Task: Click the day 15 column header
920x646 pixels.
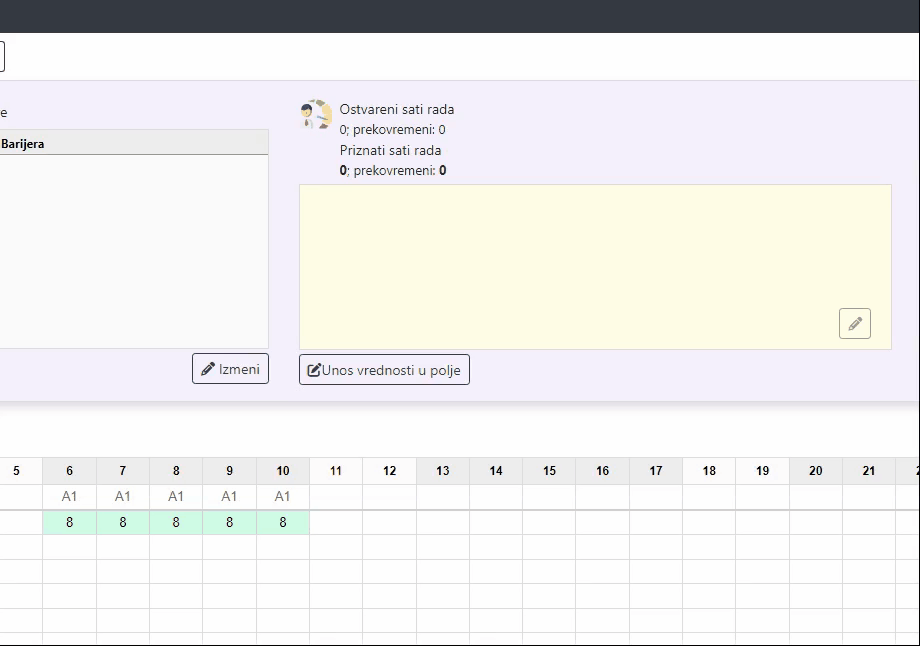Action: (x=549, y=471)
